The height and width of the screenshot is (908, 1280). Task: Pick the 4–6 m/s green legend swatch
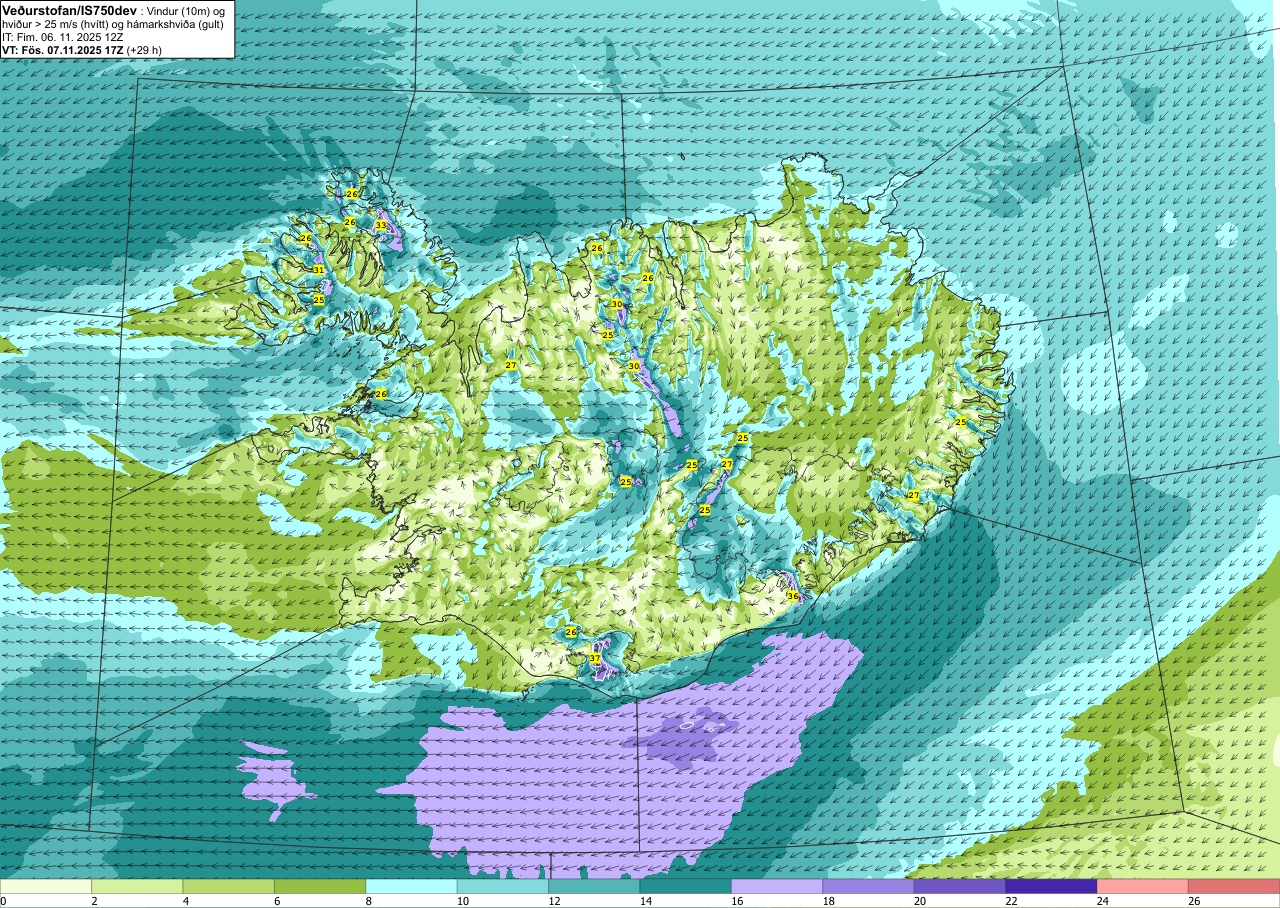tap(229, 886)
